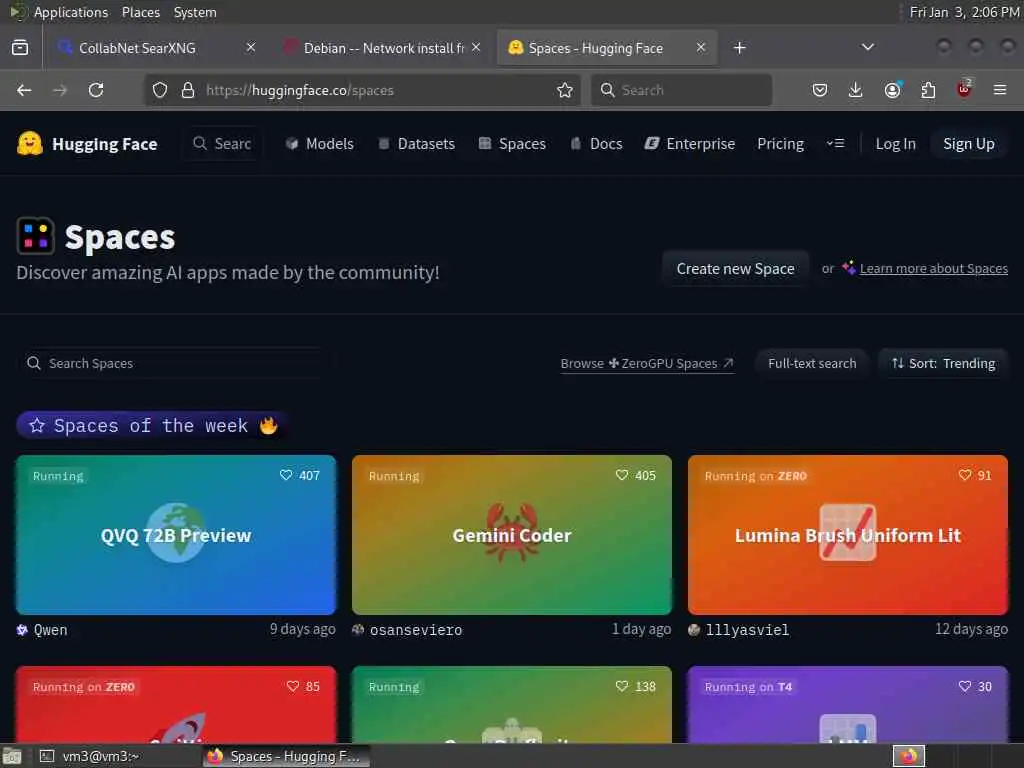
Task: Click the lllyasviel author name
Action: (747, 630)
